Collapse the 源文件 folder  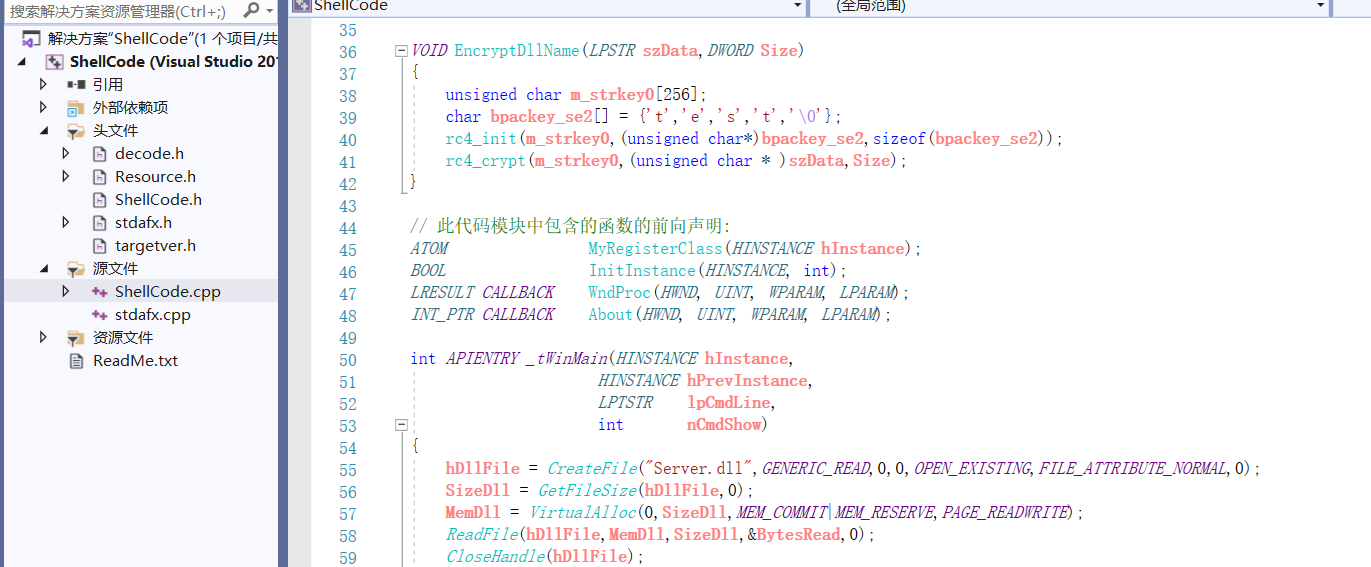pos(43,269)
